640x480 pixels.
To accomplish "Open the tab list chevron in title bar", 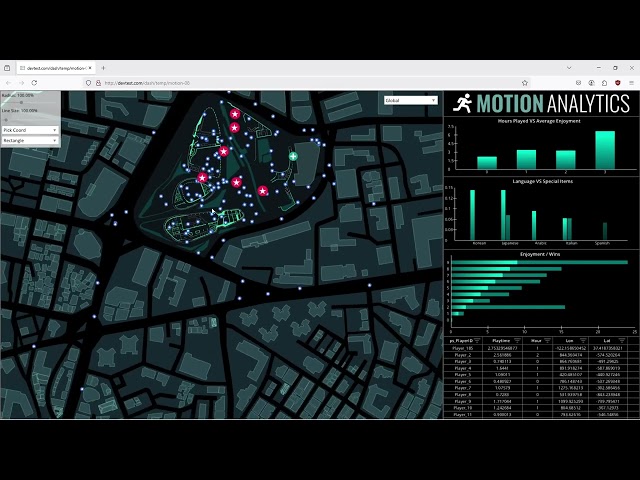I will (x=569, y=68).
